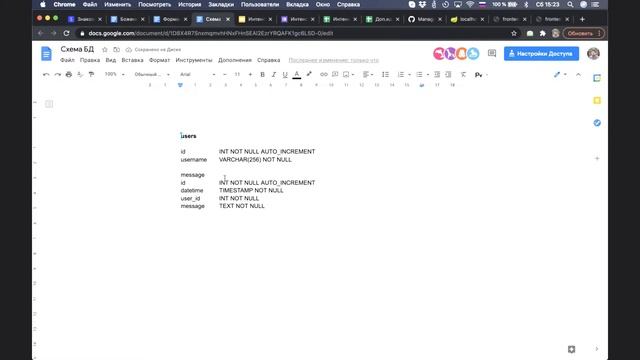Open the Explore button

[571, 349]
